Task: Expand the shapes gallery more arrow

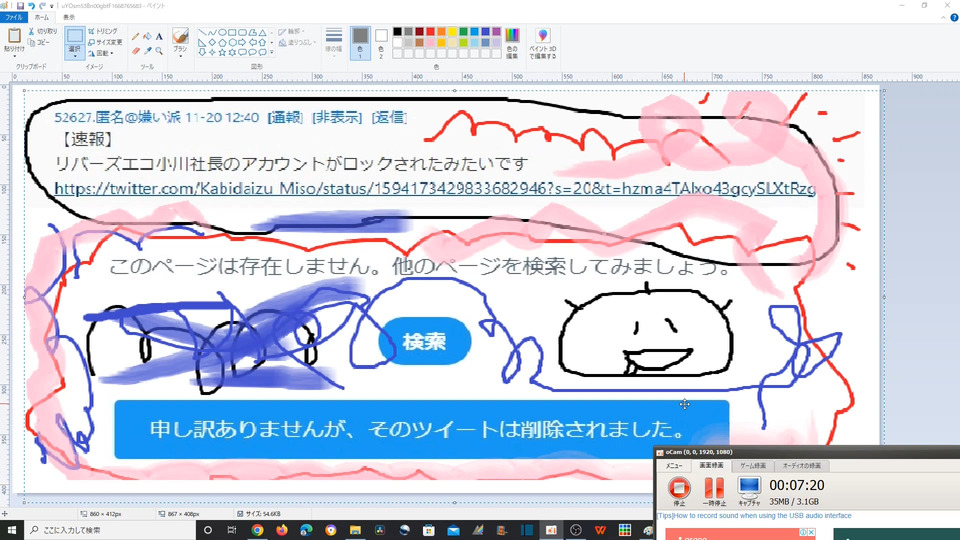Action: coord(272,53)
